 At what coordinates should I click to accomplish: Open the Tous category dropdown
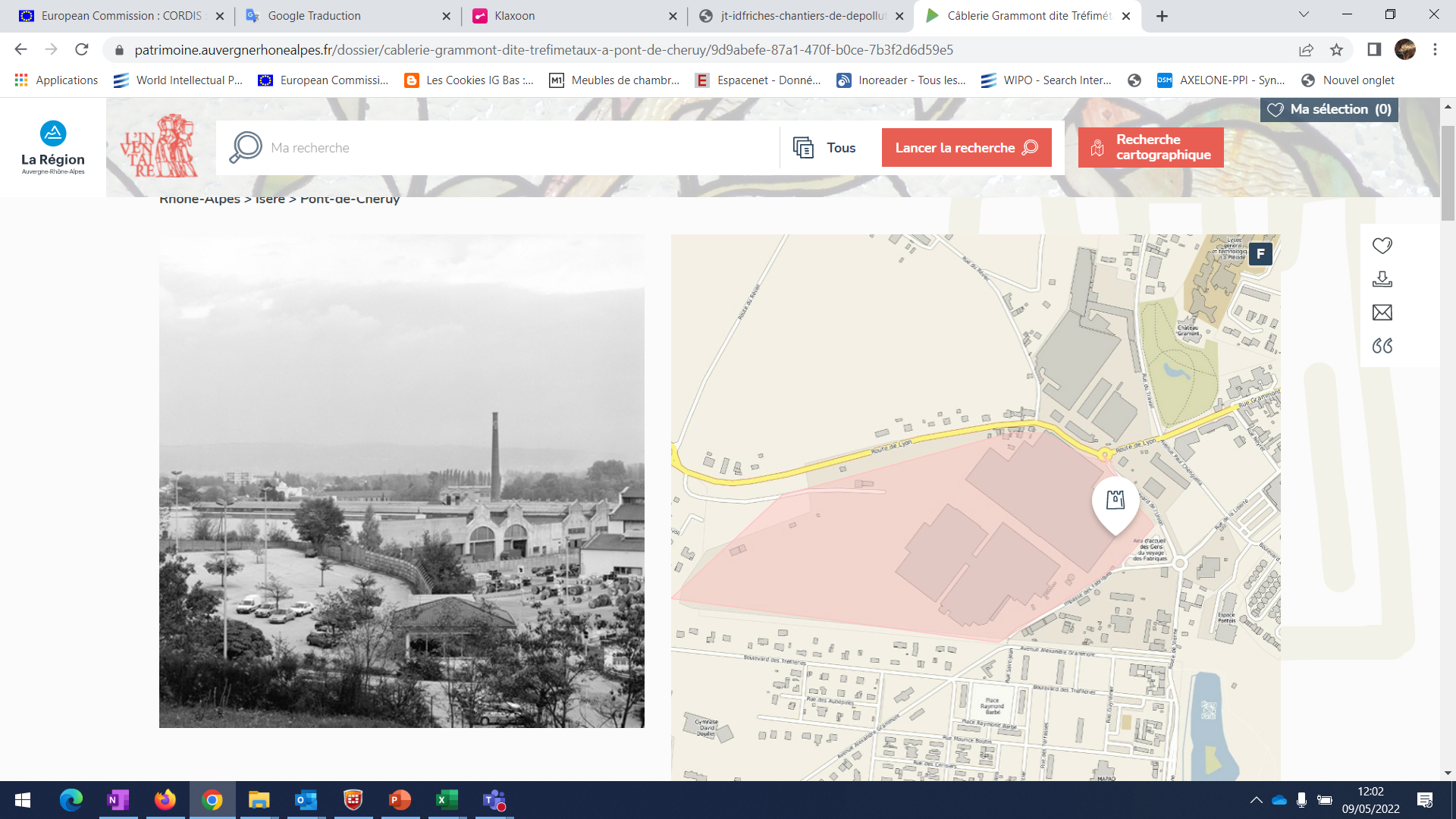click(825, 148)
